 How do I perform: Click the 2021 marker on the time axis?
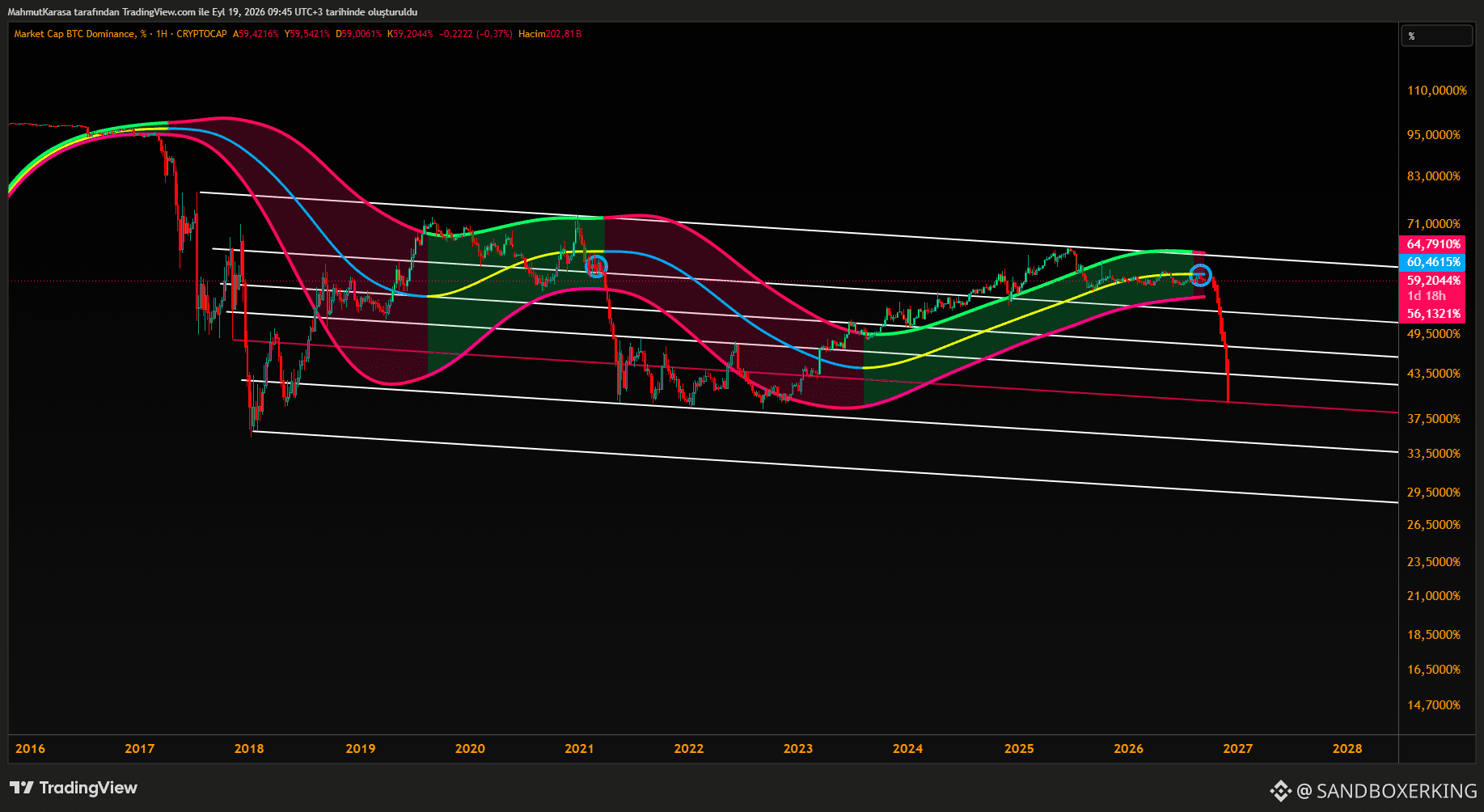579,749
